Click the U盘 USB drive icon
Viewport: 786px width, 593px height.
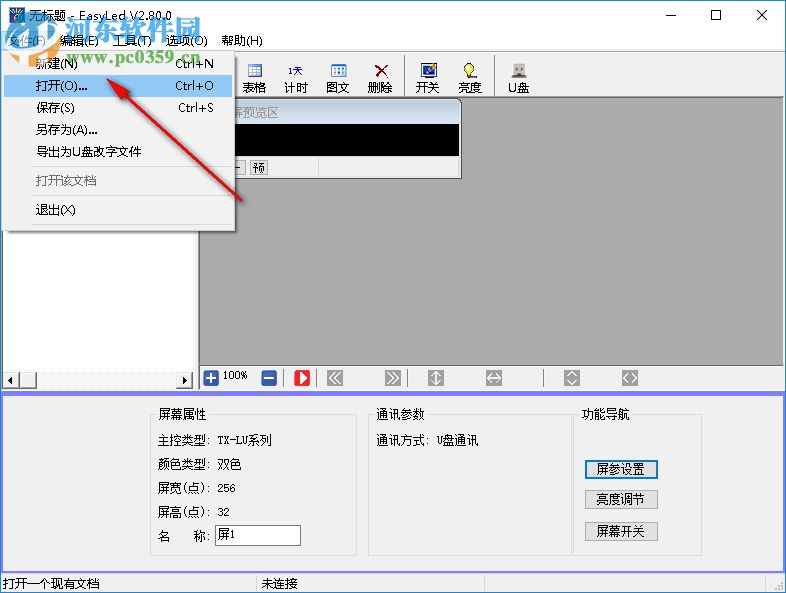pos(518,78)
